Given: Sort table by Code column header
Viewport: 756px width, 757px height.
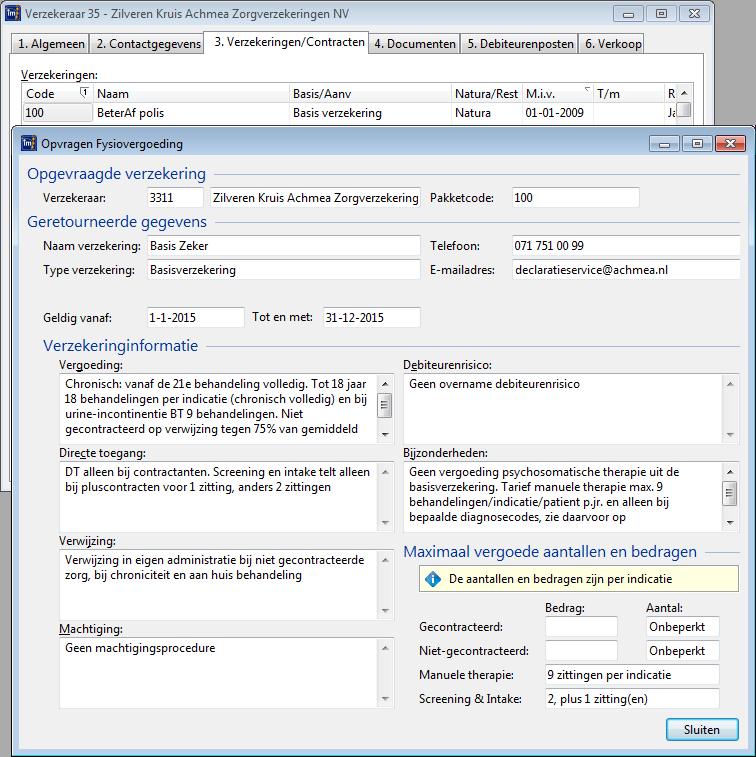Looking at the screenshot, I should tap(57, 94).
